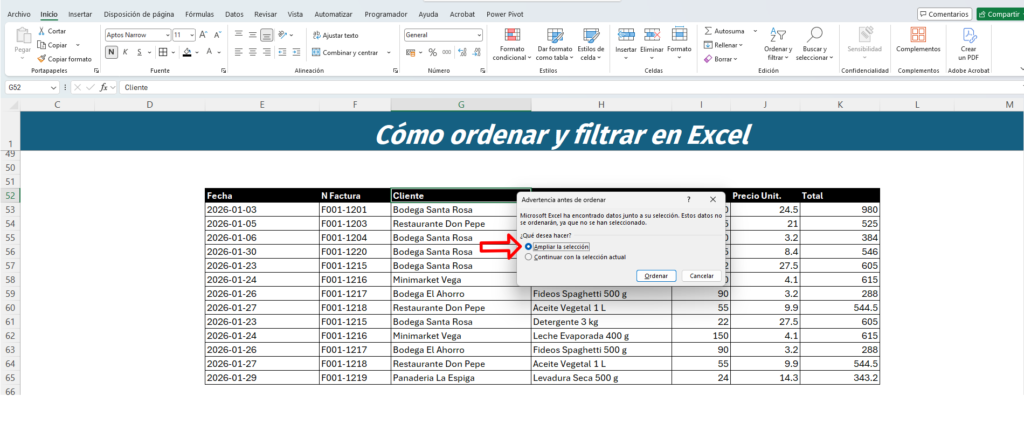The height and width of the screenshot is (431, 1024).
Task: Align cell content to top
Action: pyautogui.click(x=238, y=35)
